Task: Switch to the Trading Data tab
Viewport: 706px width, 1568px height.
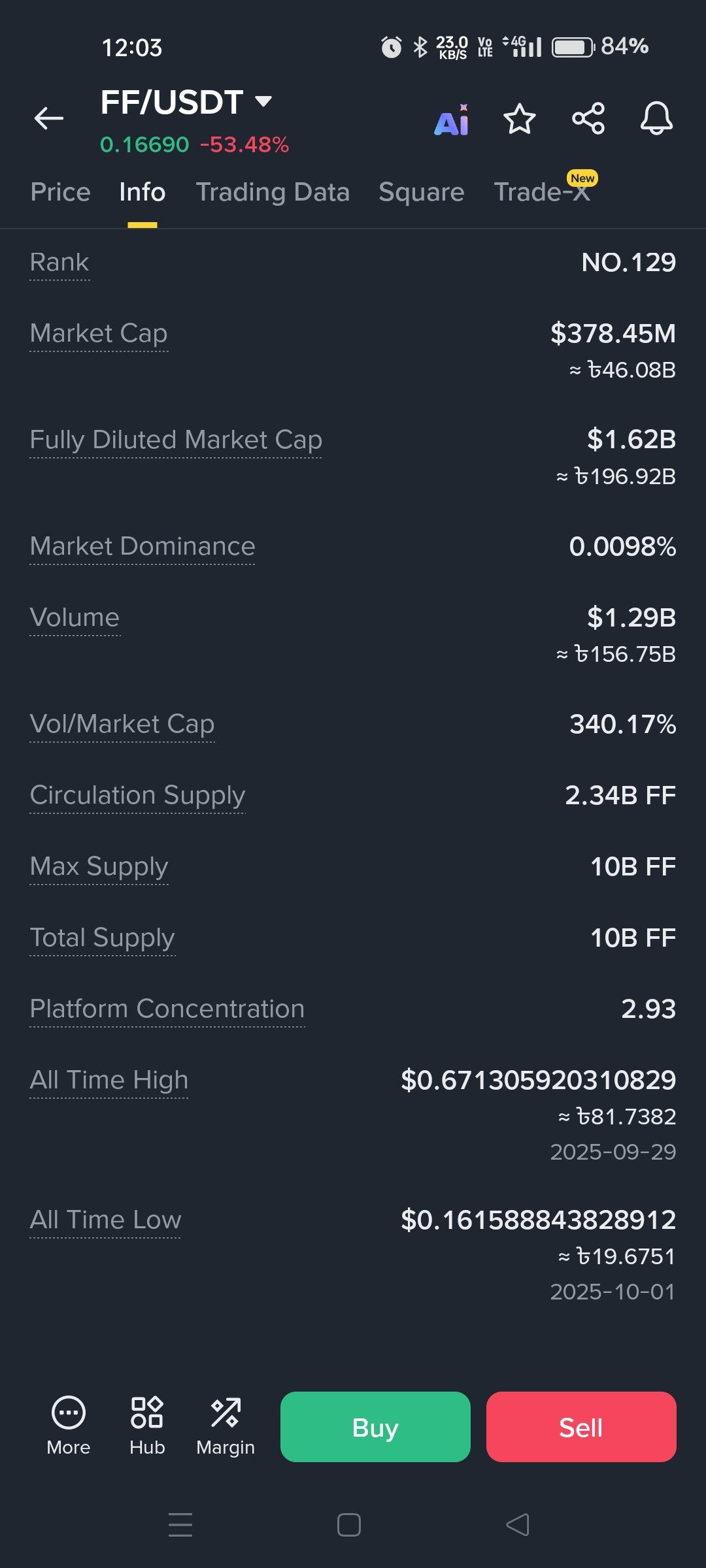Action: (273, 192)
